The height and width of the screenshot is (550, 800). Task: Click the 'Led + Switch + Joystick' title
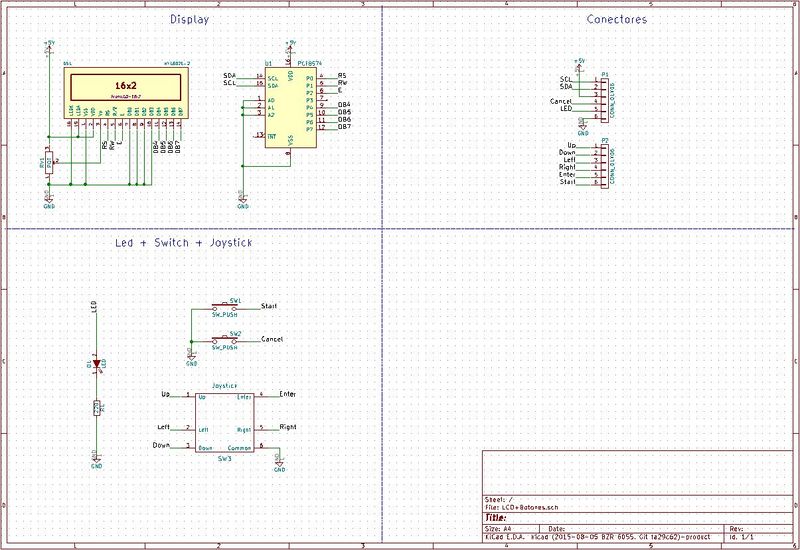tap(184, 243)
